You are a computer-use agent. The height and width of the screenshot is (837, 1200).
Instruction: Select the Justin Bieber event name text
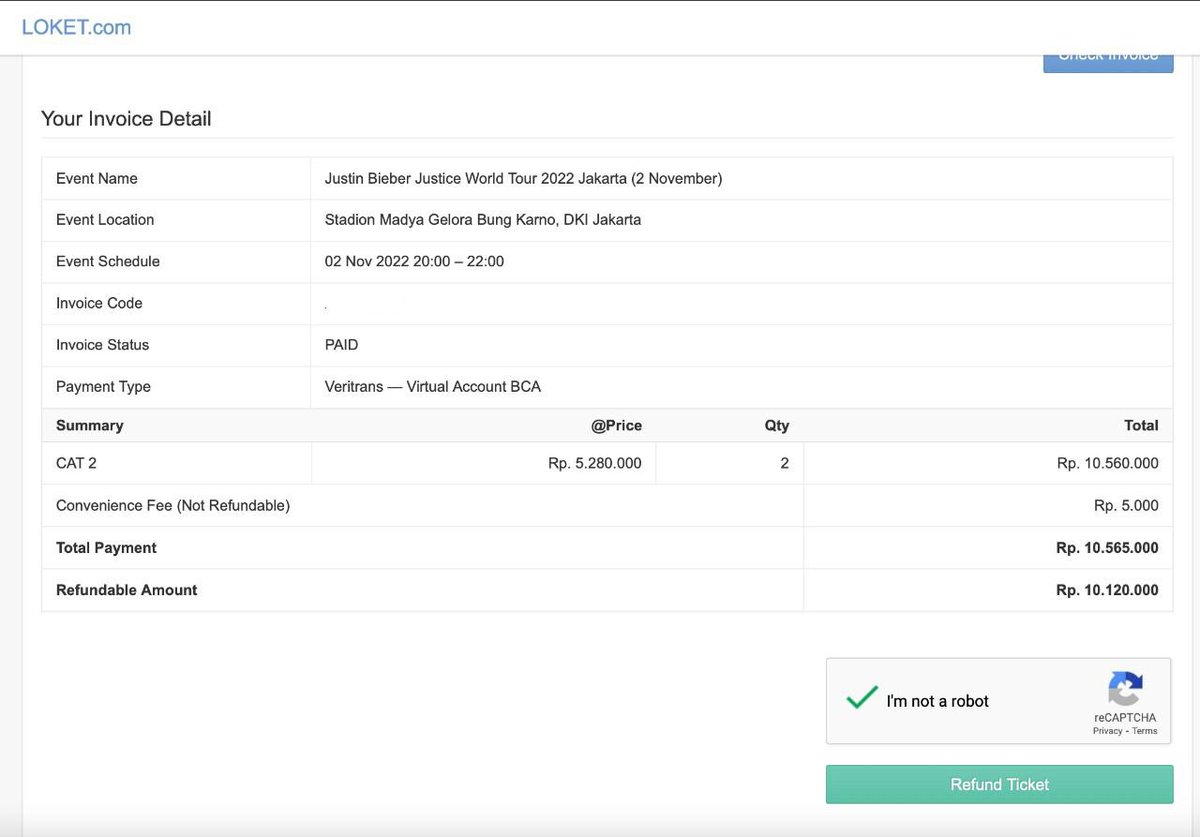(523, 178)
